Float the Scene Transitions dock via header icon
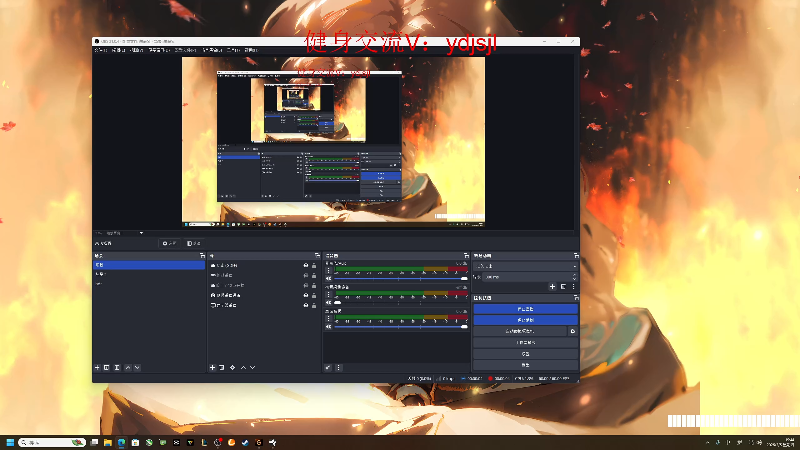This screenshot has width=800, height=450. point(576,256)
